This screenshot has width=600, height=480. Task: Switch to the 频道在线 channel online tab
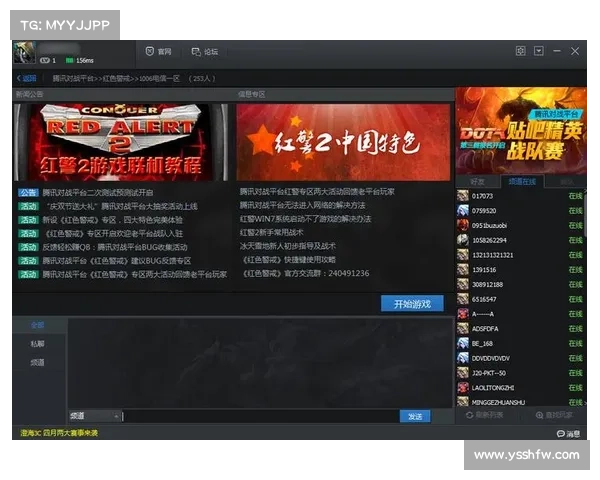[x=522, y=181]
